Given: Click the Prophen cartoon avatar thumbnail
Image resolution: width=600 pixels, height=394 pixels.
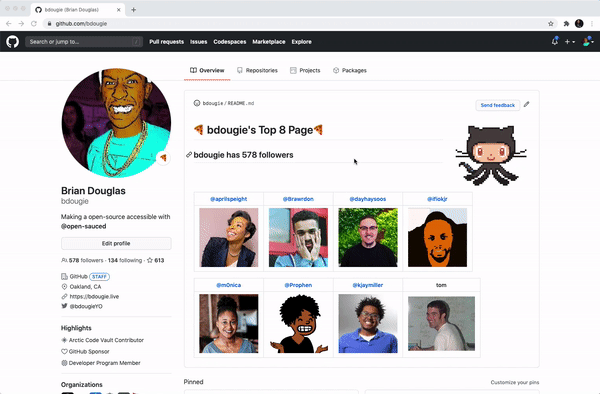Looking at the screenshot, I should (298, 323).
